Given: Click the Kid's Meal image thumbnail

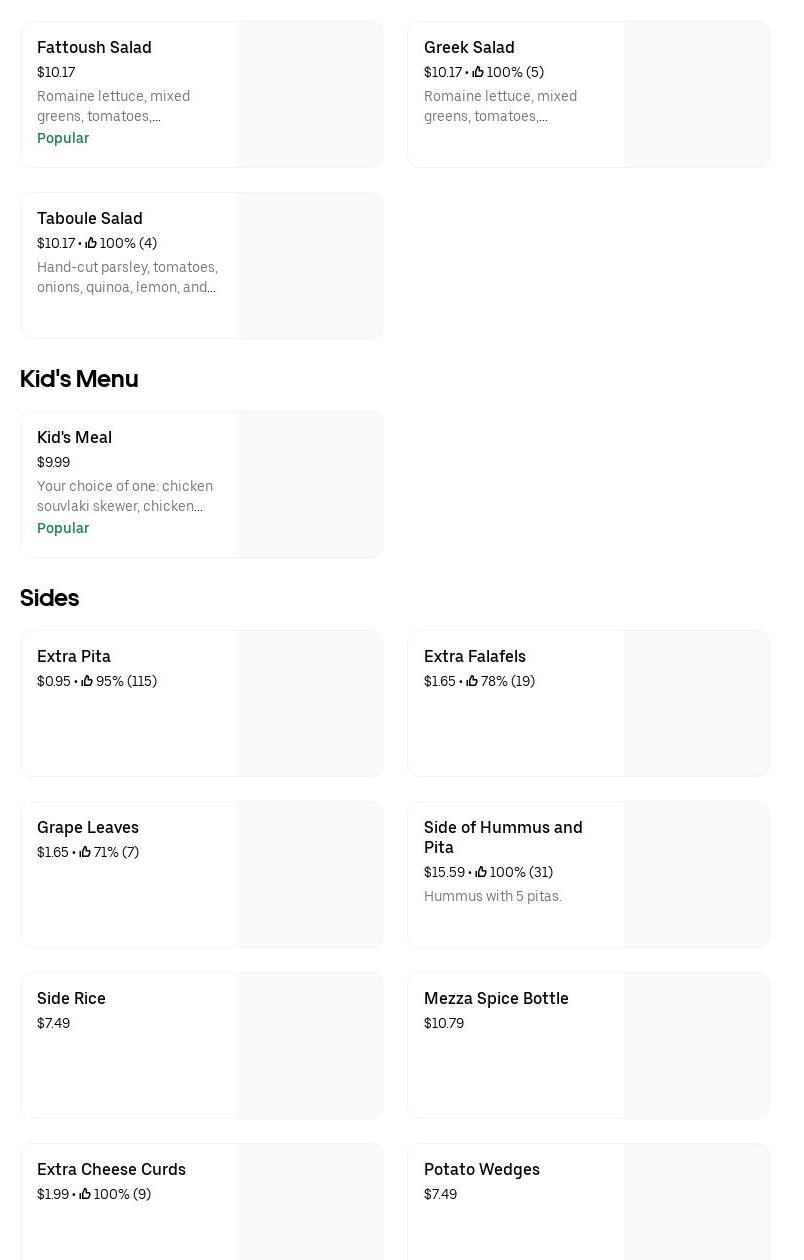Looking at the screenshot, I should [310, 485].
